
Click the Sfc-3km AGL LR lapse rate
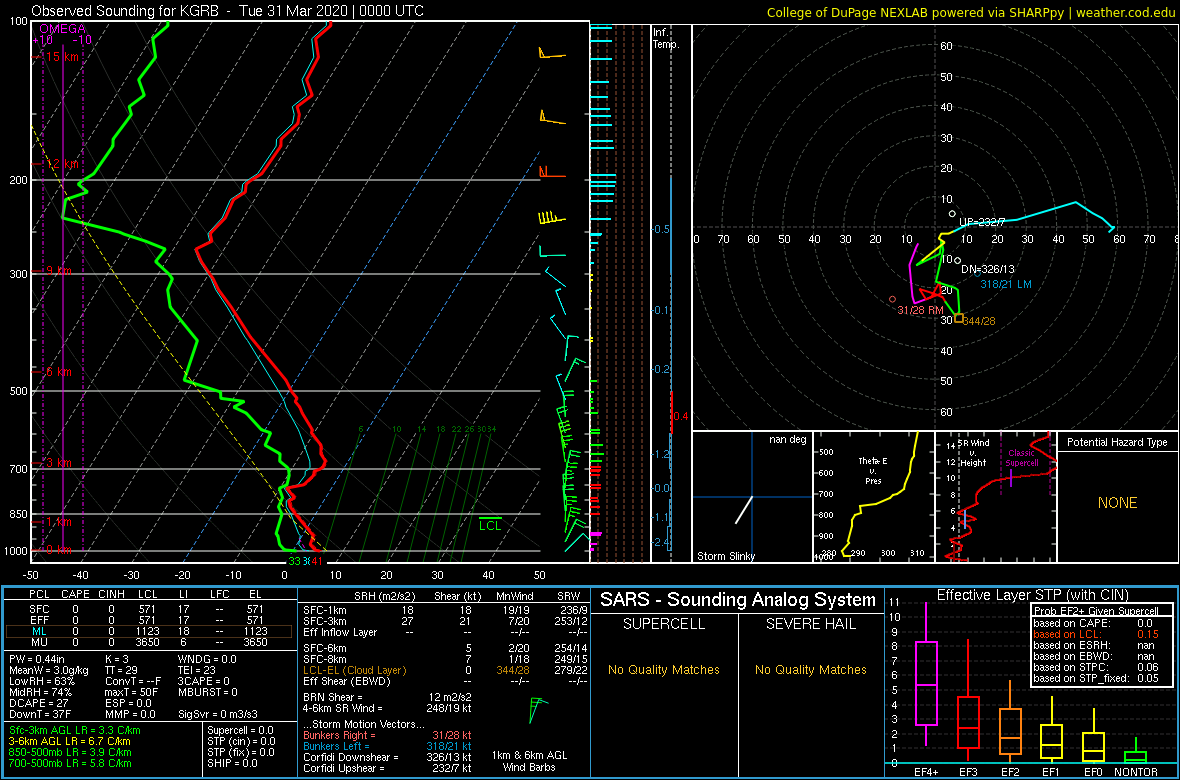coord(75,731)
